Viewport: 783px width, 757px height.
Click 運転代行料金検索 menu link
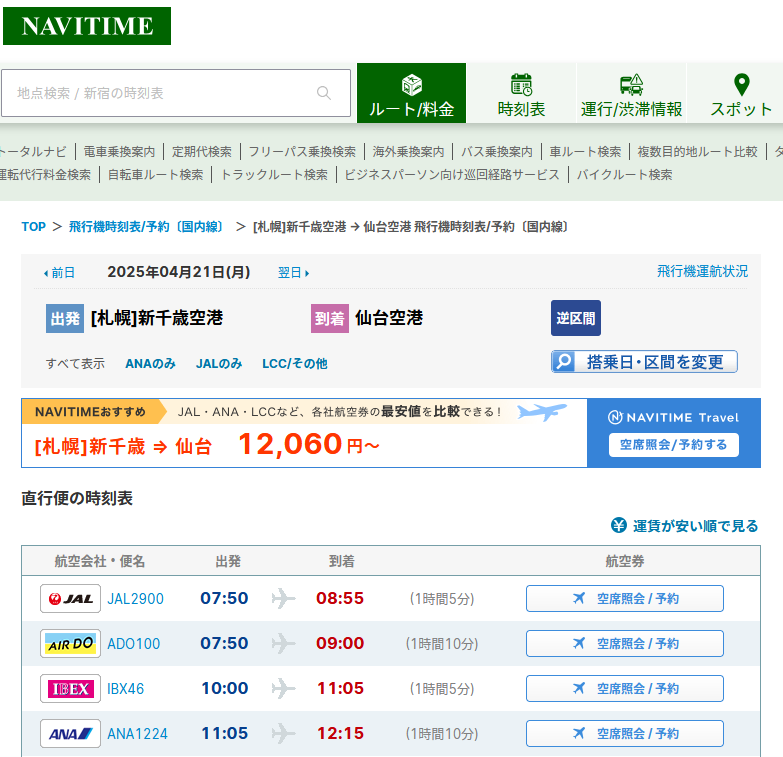(45, 174)
